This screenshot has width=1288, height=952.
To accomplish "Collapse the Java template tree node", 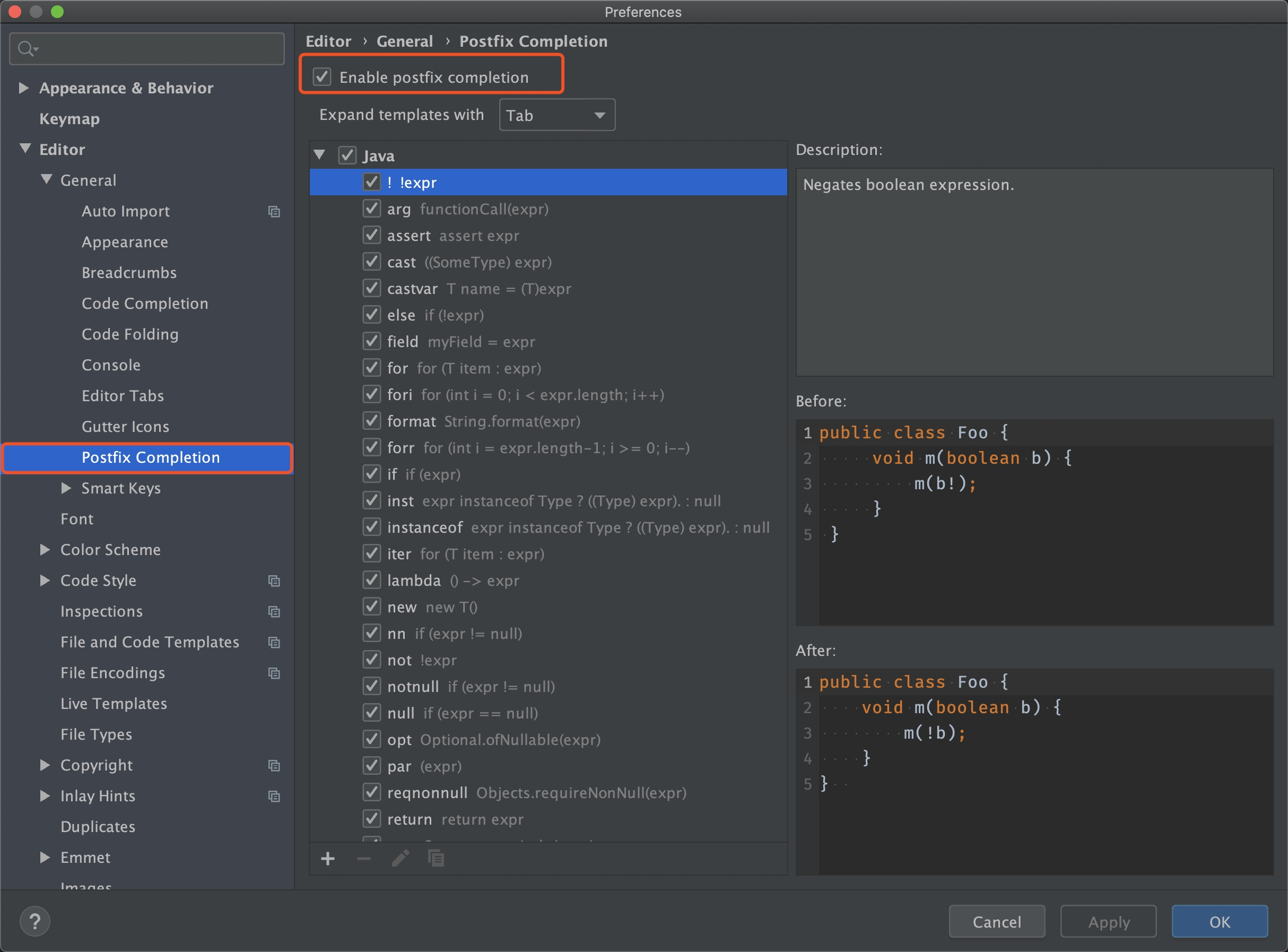I will (x=320, y=155).
